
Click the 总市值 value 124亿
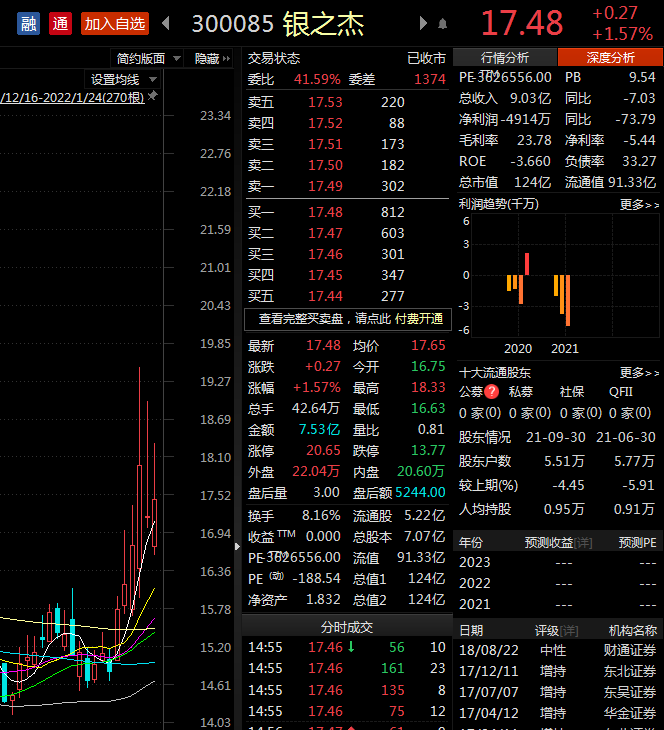pyautogui.click(x=532, y=182)
